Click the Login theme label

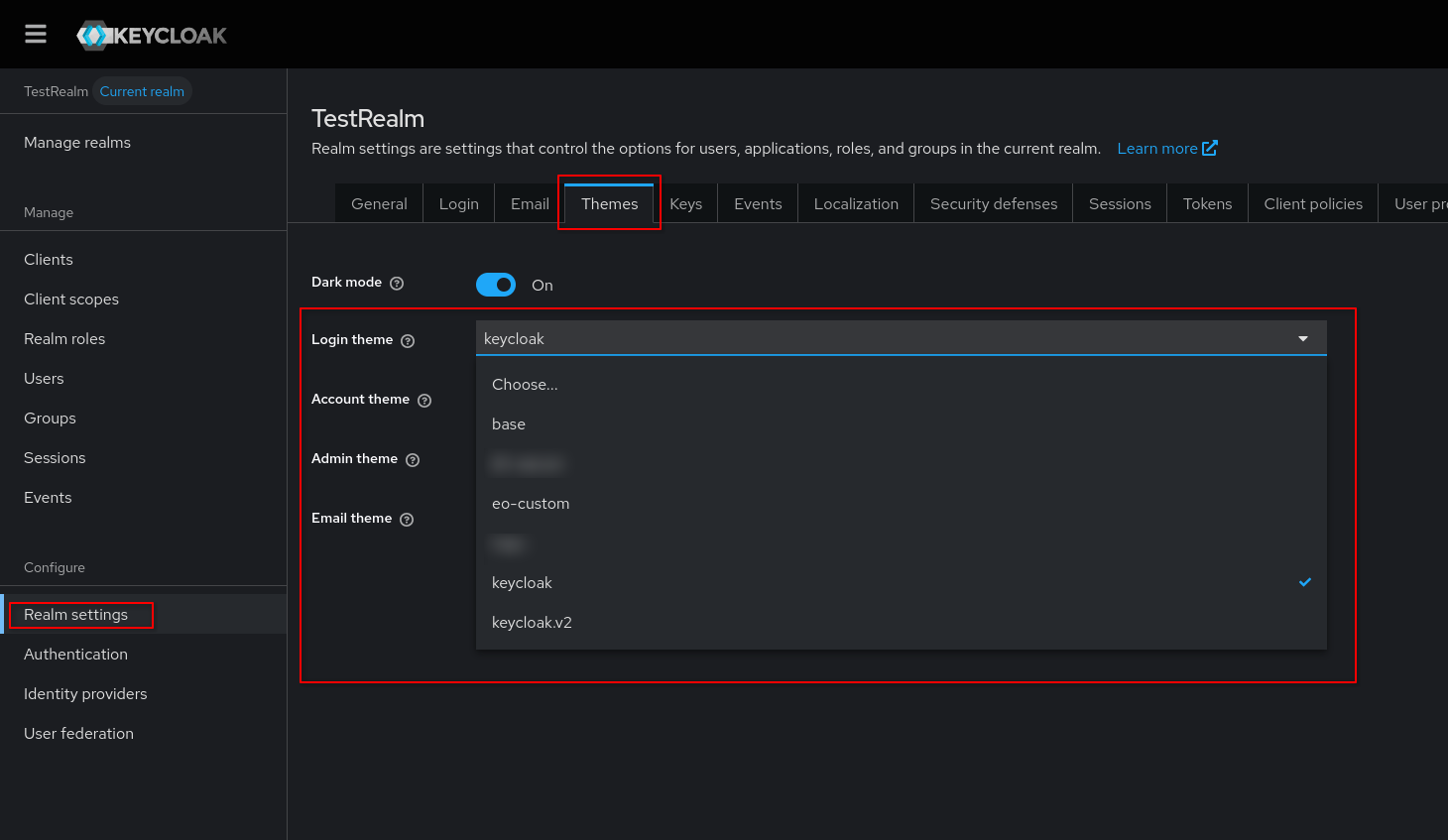point(352,340)
